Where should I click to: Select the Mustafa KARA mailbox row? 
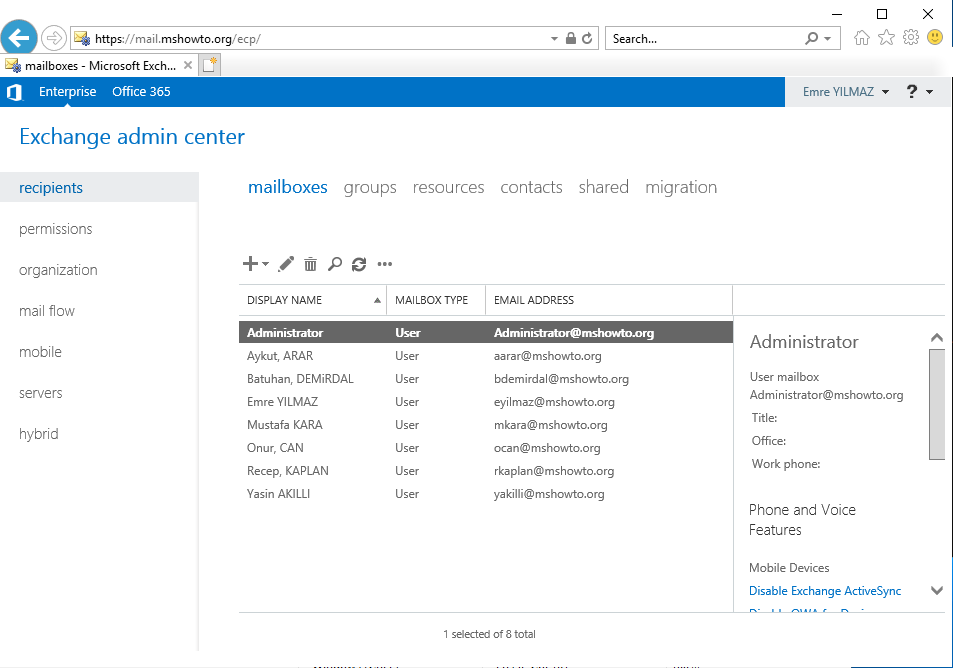[486, 425]
